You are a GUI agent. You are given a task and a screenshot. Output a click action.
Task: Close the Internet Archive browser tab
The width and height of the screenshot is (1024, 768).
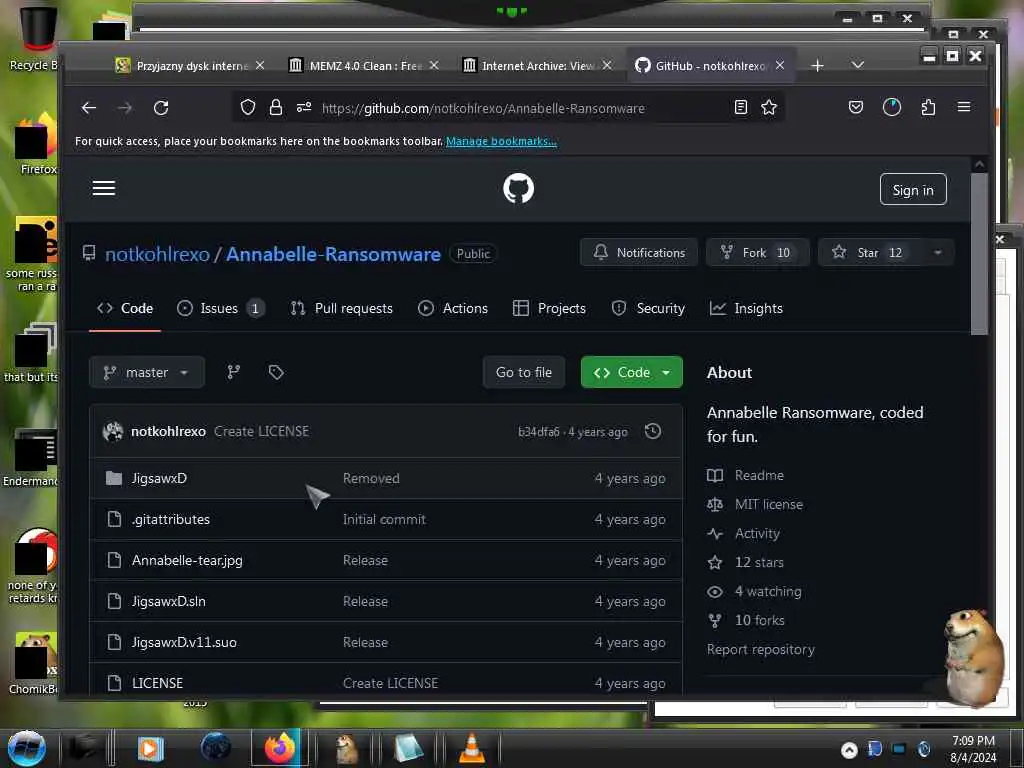point(607,65)
